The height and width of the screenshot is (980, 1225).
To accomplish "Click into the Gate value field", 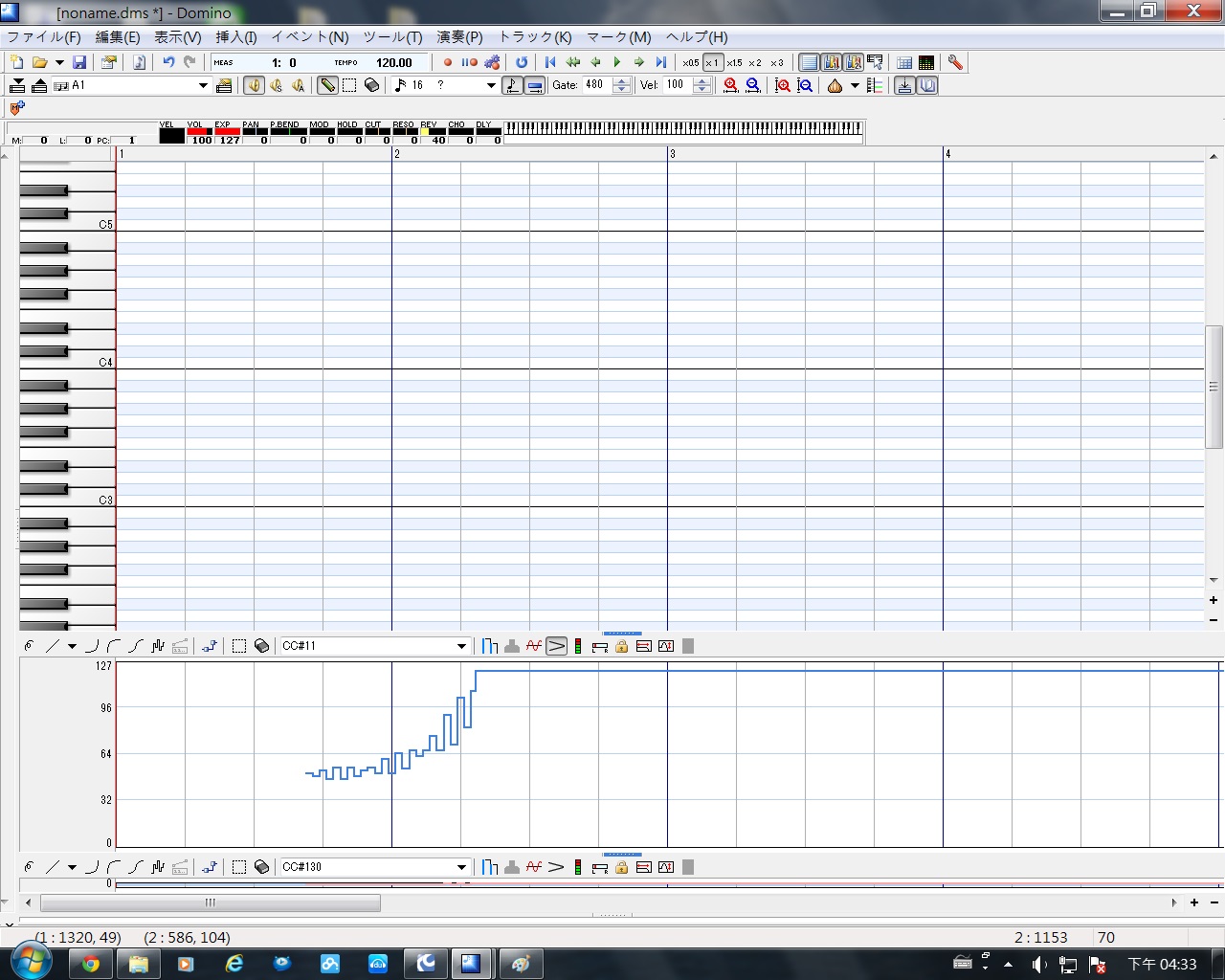I will (x=595, y=85).
